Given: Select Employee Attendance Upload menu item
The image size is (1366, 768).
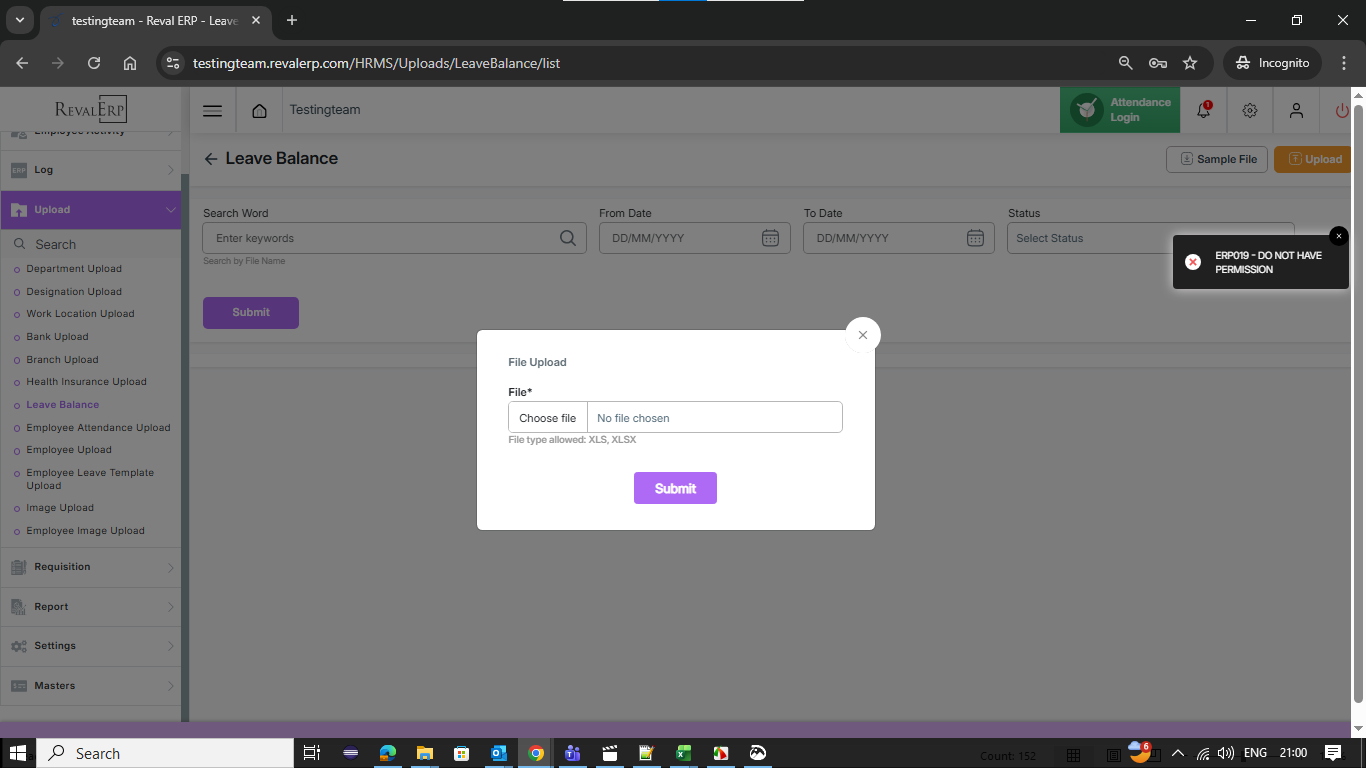Looking at the screenshot, I should [x=98, y=428].
